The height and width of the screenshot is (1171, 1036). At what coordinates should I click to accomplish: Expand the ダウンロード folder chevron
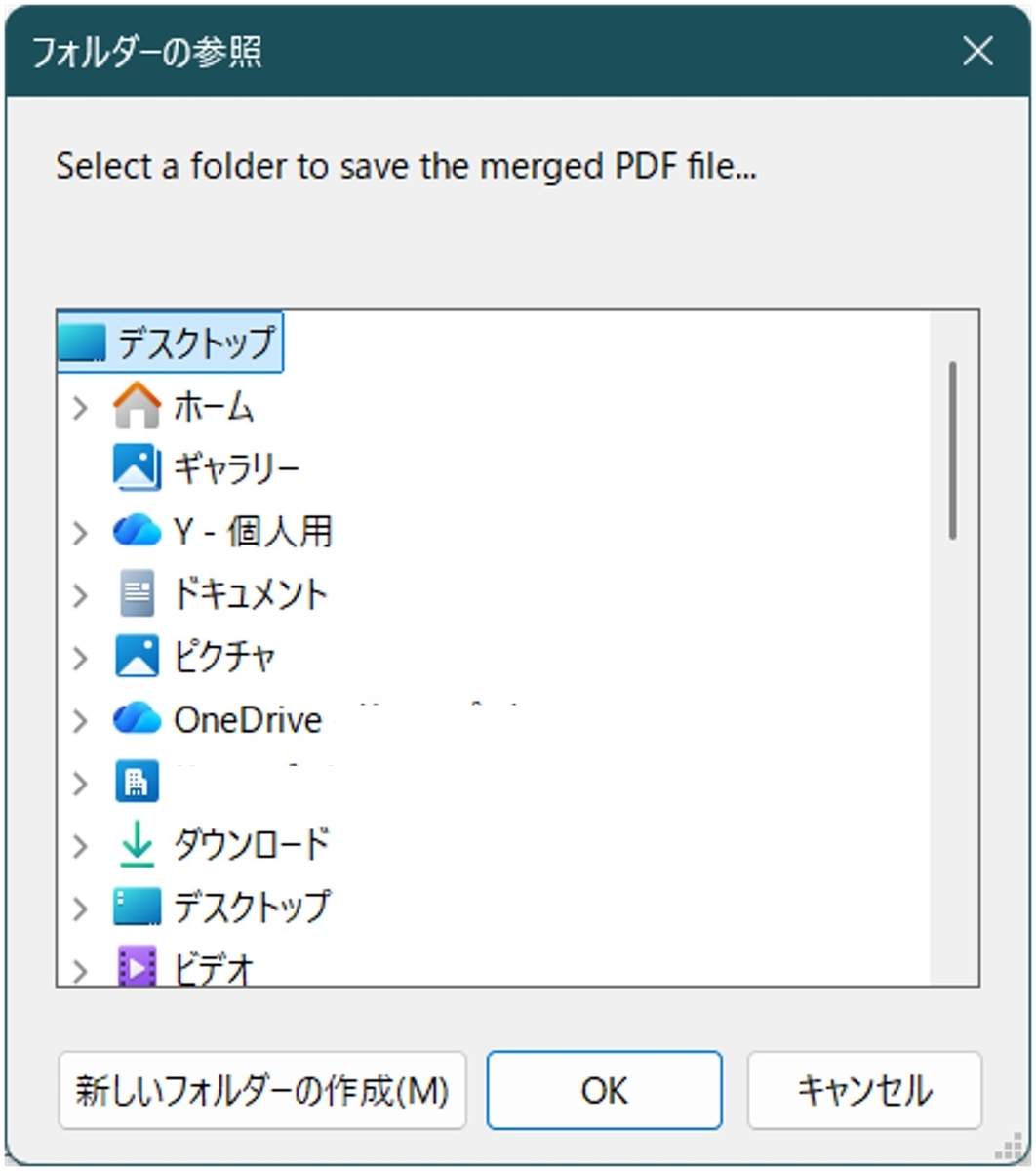coord(81,846)
